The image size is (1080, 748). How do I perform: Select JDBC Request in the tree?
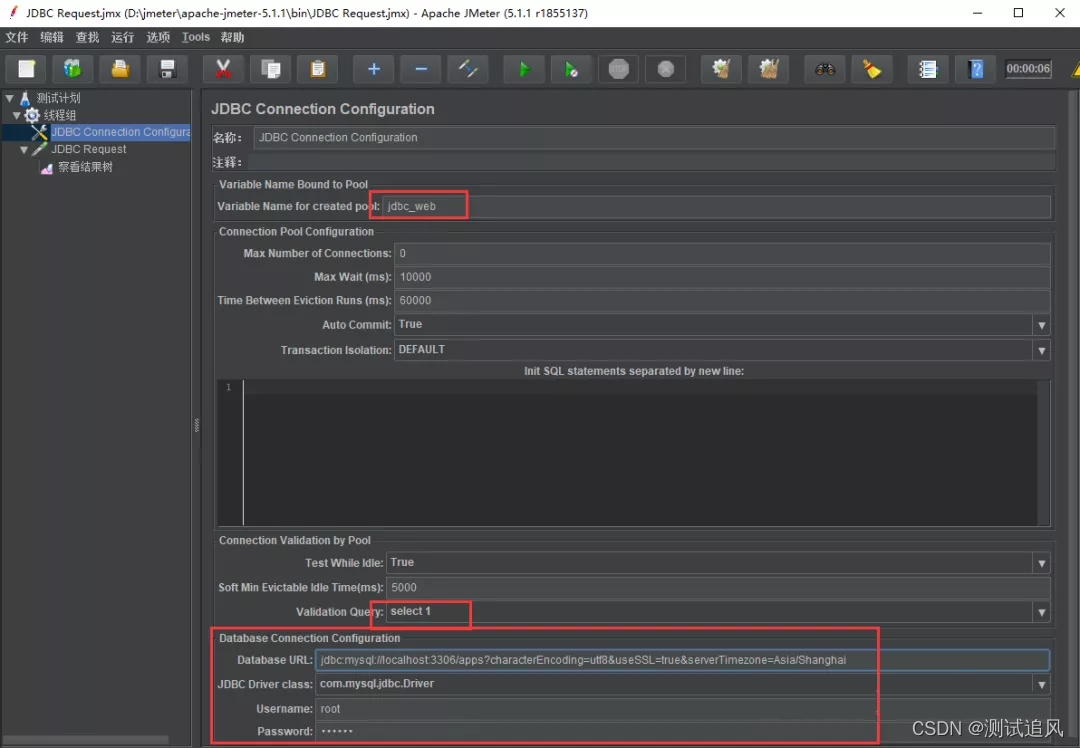click(x=89, y=149)
